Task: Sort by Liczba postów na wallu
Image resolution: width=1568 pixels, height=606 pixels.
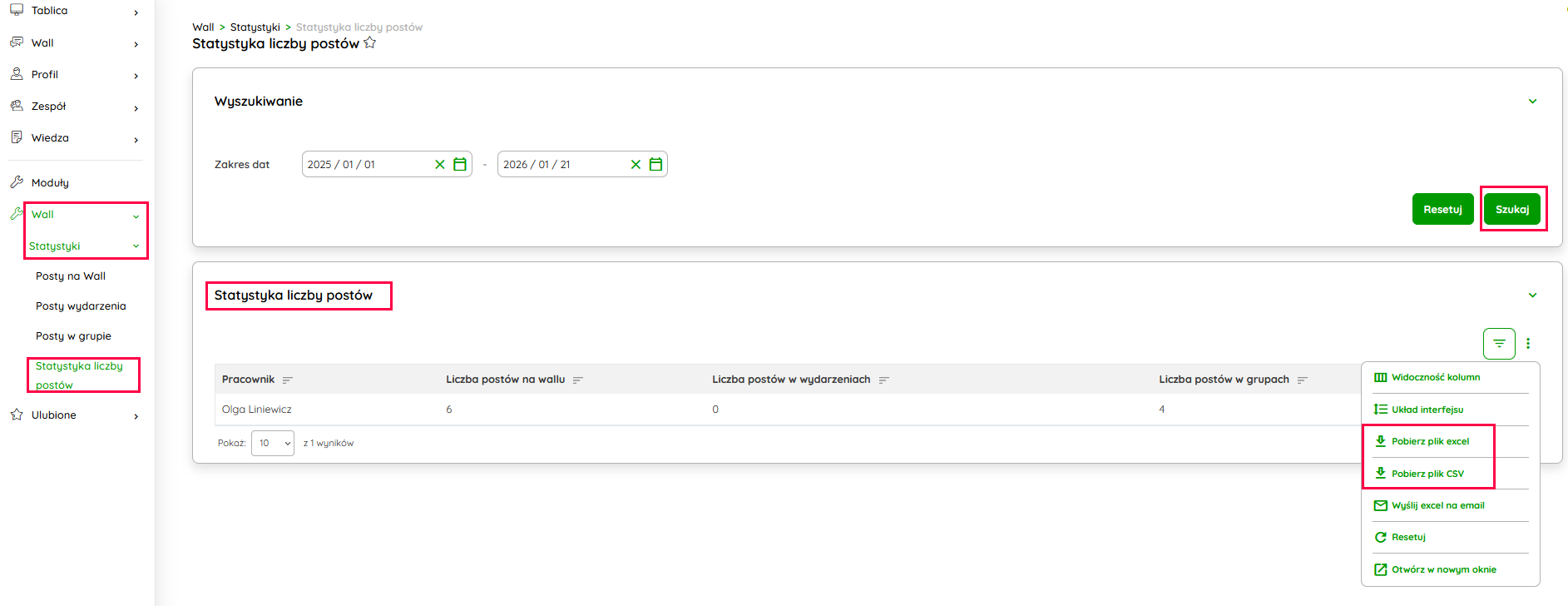Action: [578, 380]
